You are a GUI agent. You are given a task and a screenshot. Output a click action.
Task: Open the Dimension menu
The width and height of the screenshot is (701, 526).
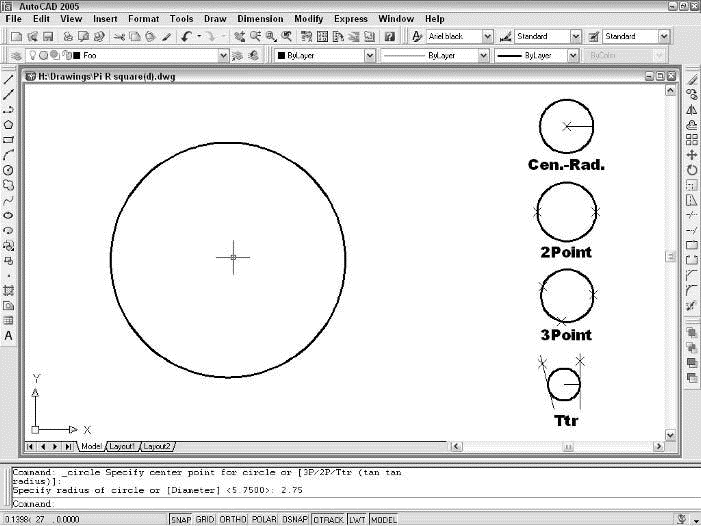click(x=259, y=18)
